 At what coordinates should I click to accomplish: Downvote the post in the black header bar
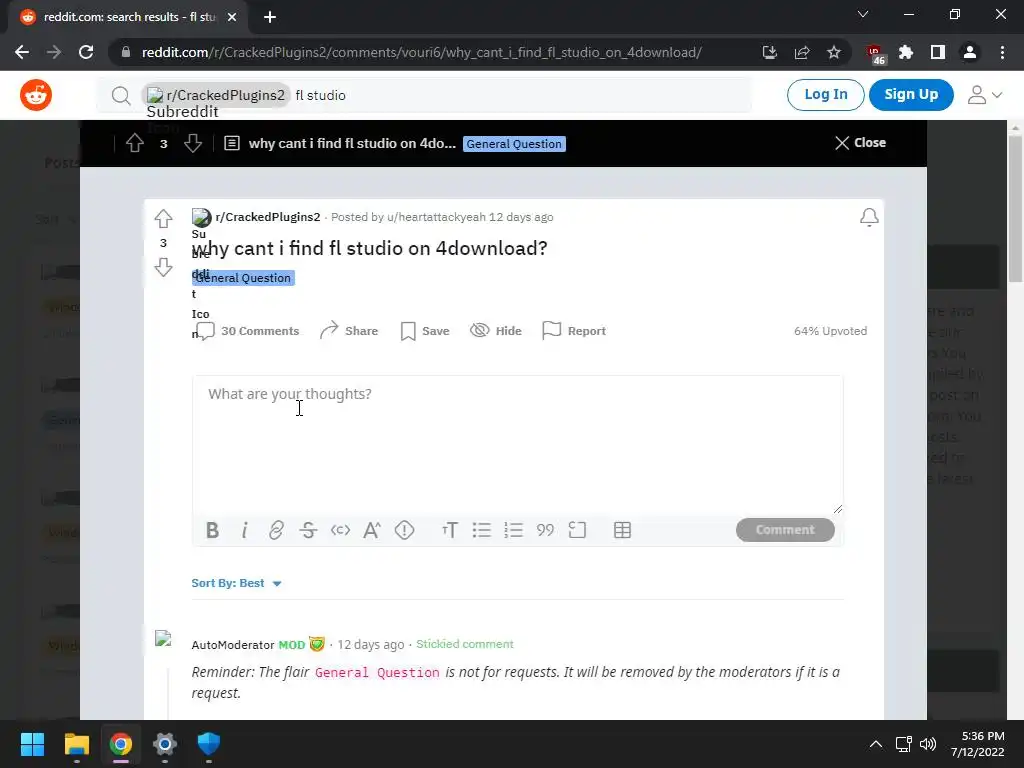(193, 143)
